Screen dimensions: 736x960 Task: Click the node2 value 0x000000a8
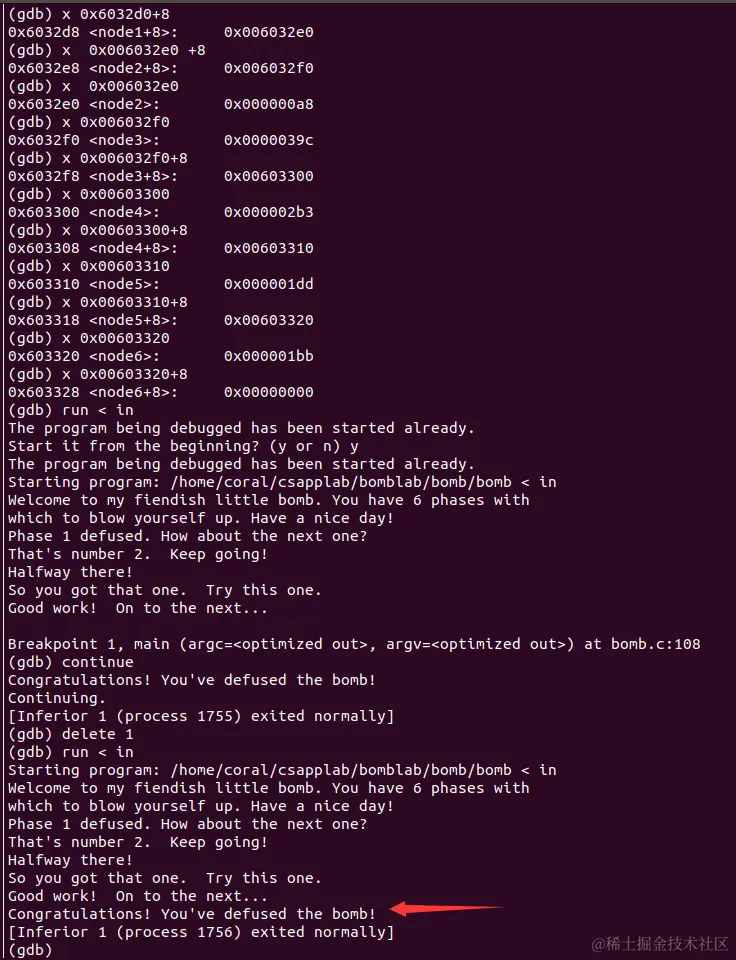(268, 104)
